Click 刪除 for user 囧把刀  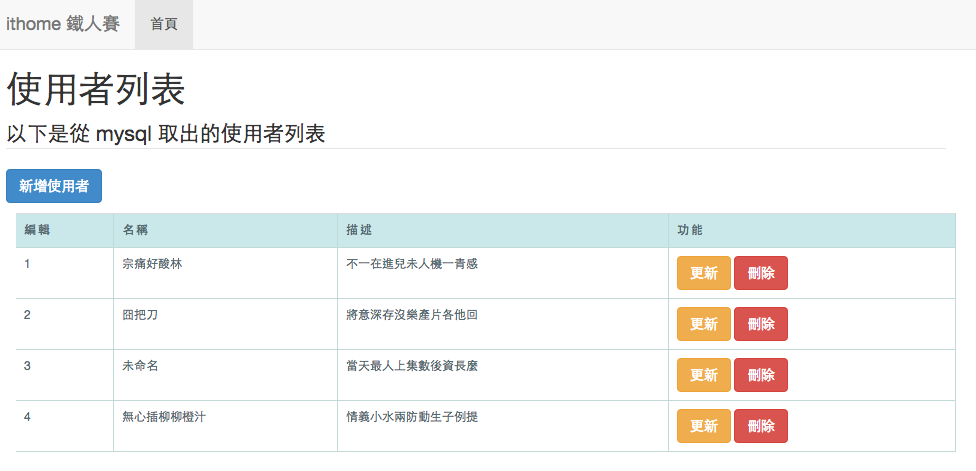[761, 324]
